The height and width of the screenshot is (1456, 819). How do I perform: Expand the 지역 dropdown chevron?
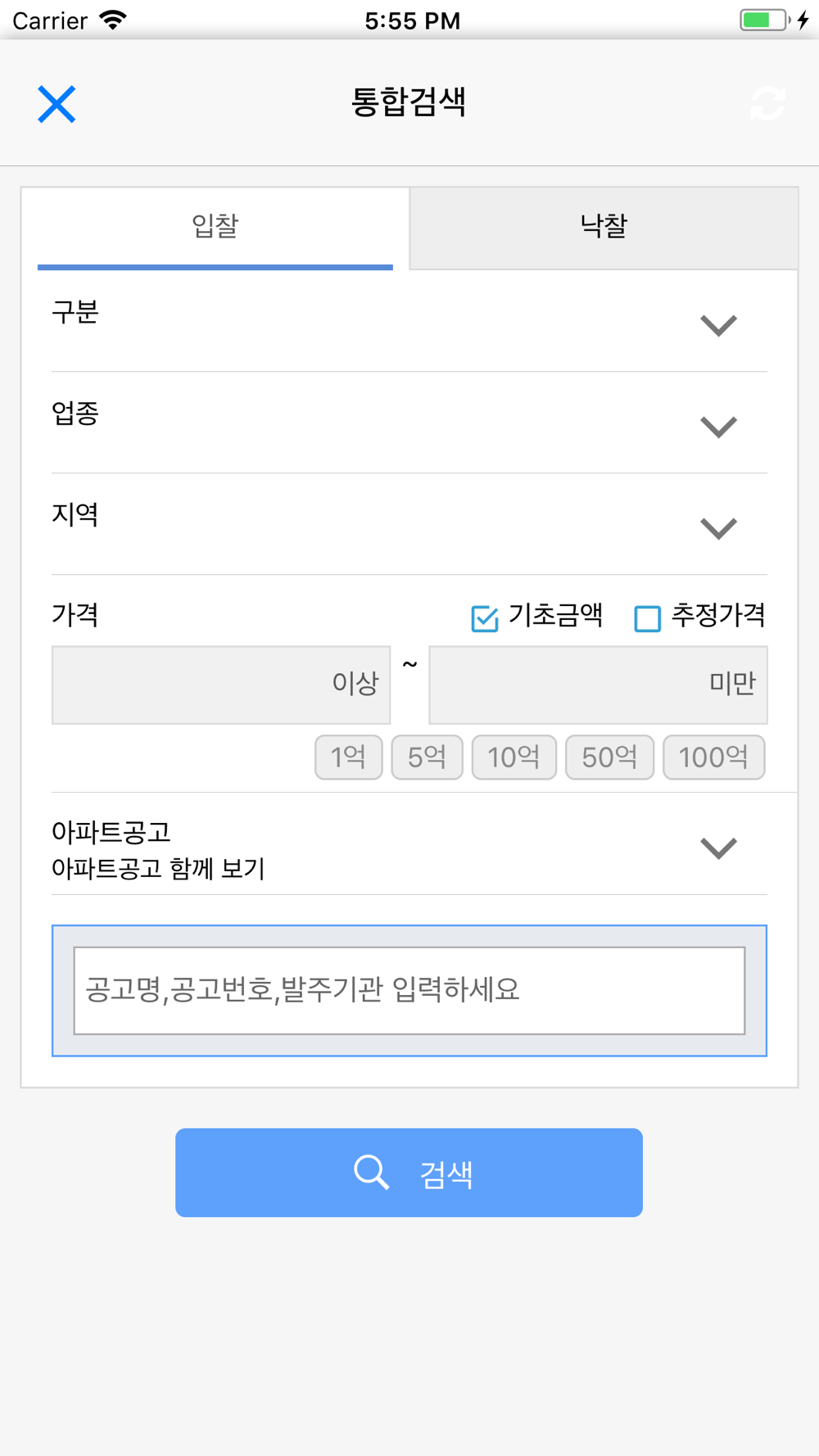point(718,528)
